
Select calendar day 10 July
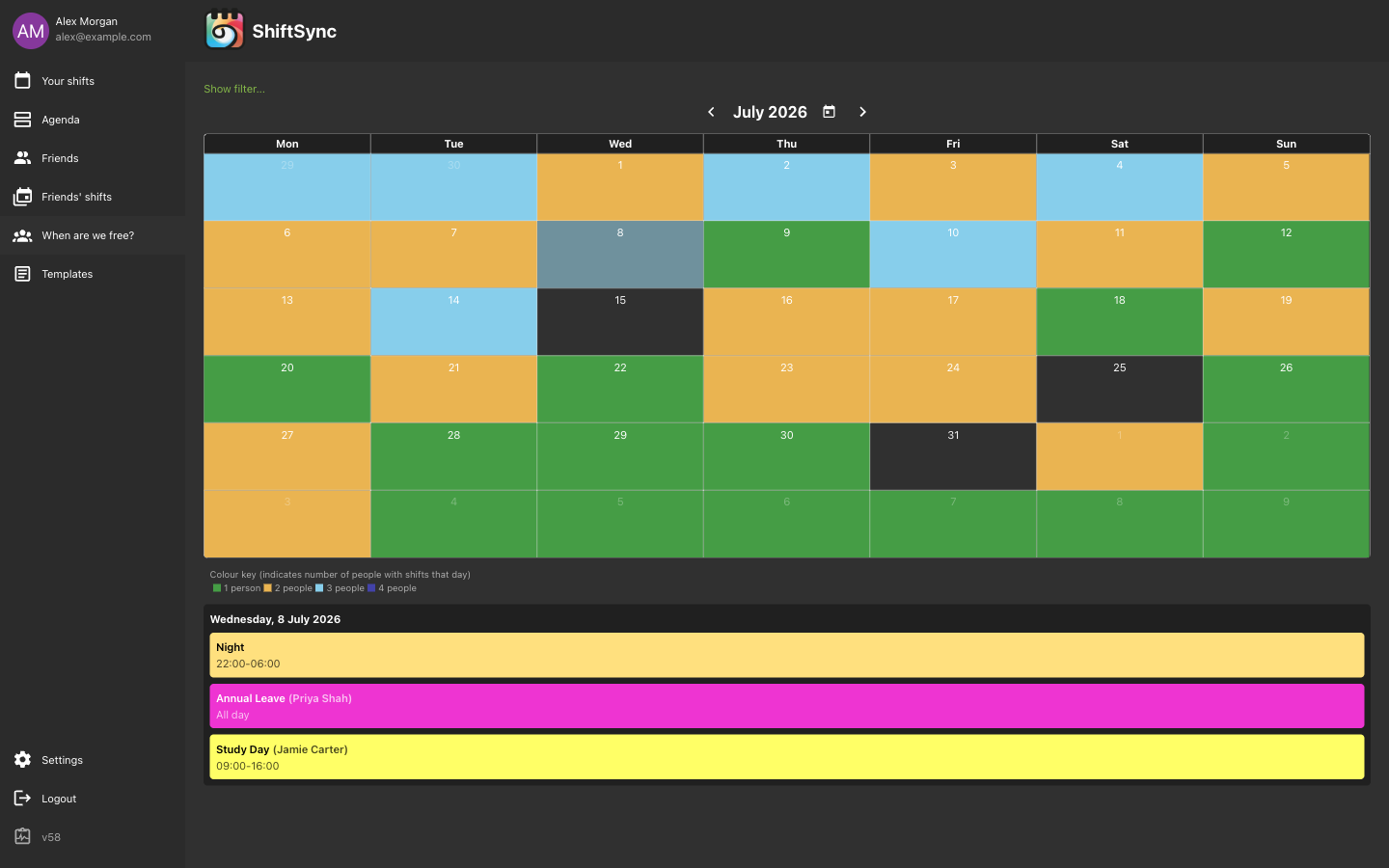click(x=953, y=255)
